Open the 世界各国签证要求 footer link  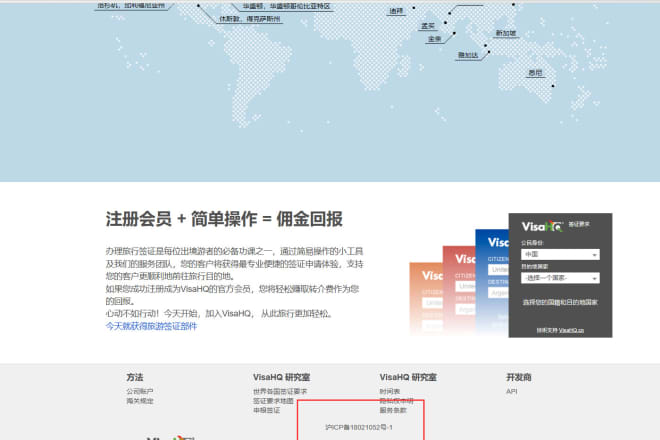coord(280,391)
